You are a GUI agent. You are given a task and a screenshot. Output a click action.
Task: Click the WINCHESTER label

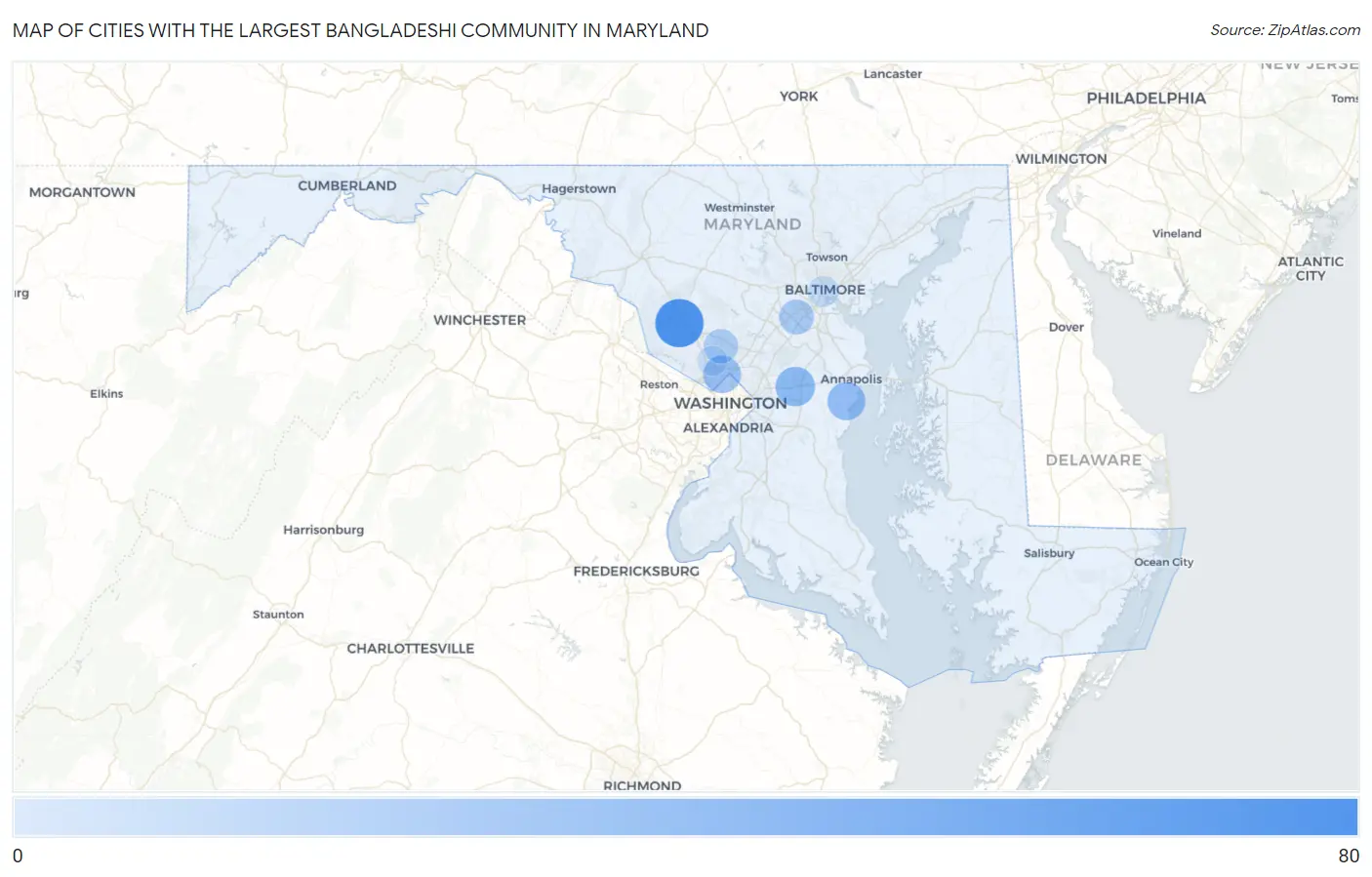point(479,320)
